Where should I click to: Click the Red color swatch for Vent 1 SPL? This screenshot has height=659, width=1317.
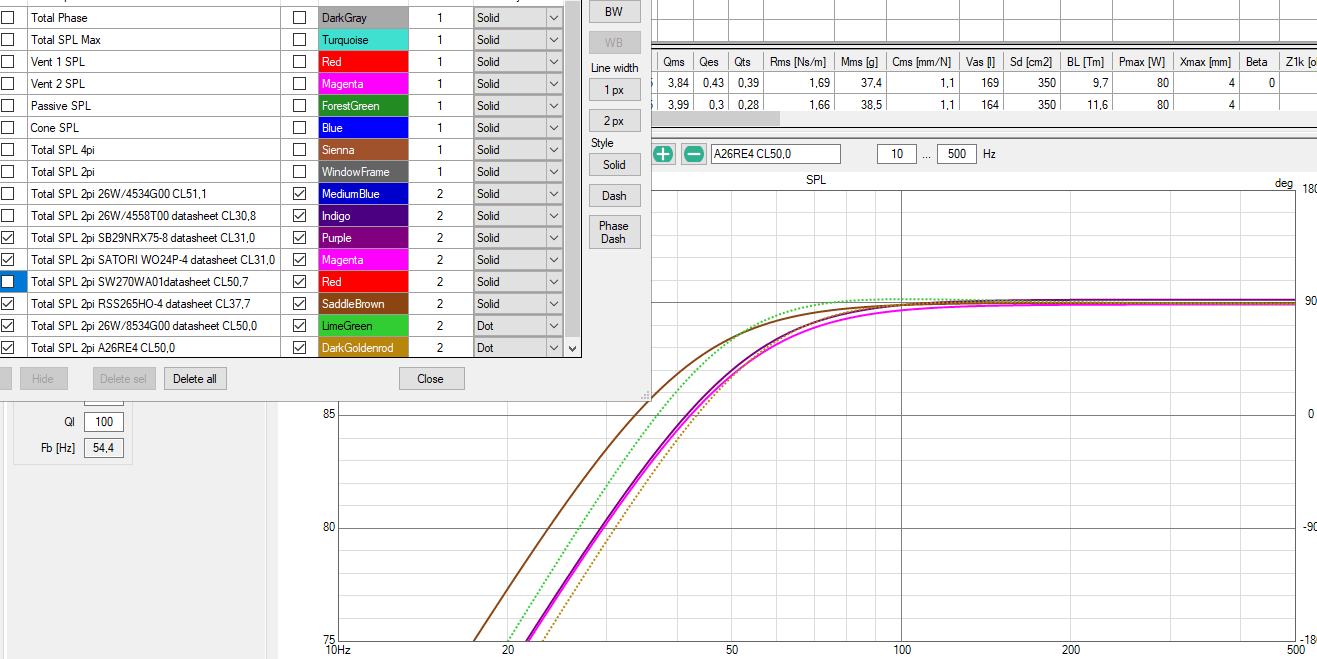tap(363, 62)
